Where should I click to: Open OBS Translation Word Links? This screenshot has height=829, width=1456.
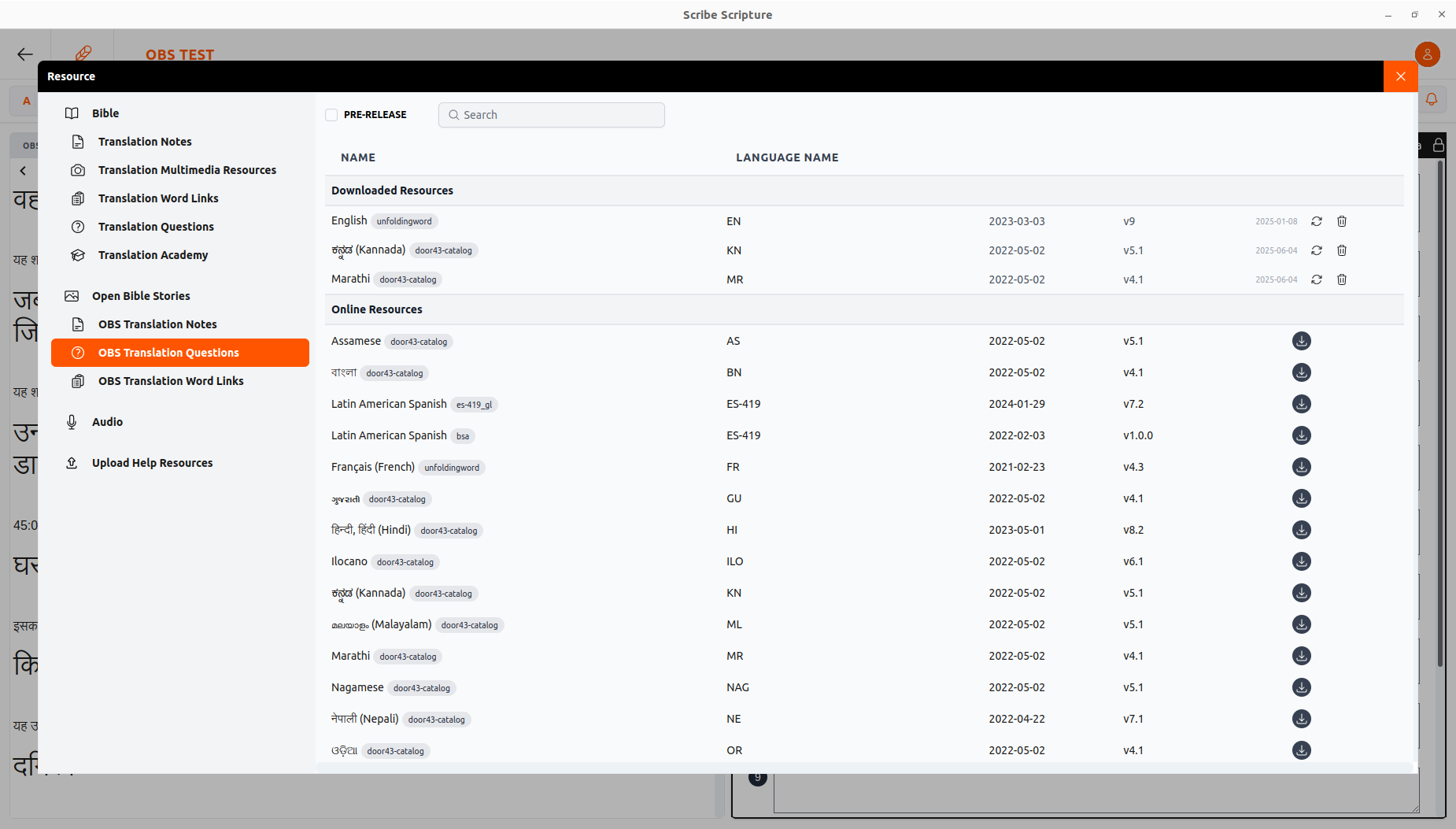(x=77, y=380)
